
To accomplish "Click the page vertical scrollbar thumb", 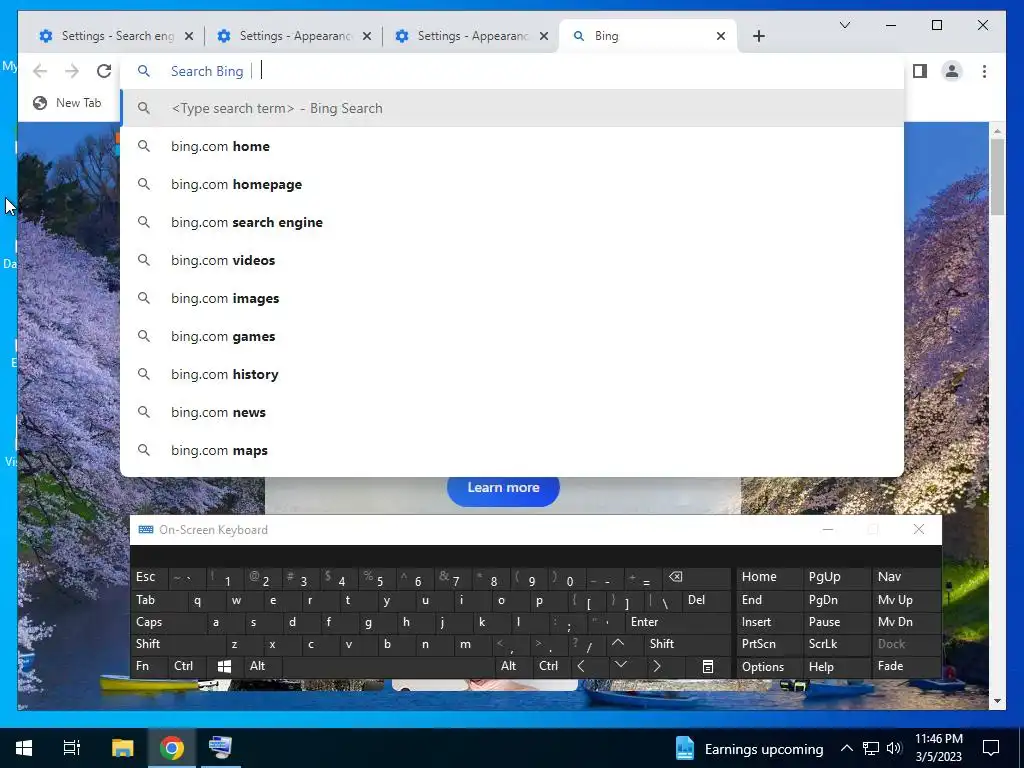I will coord(997,177).
